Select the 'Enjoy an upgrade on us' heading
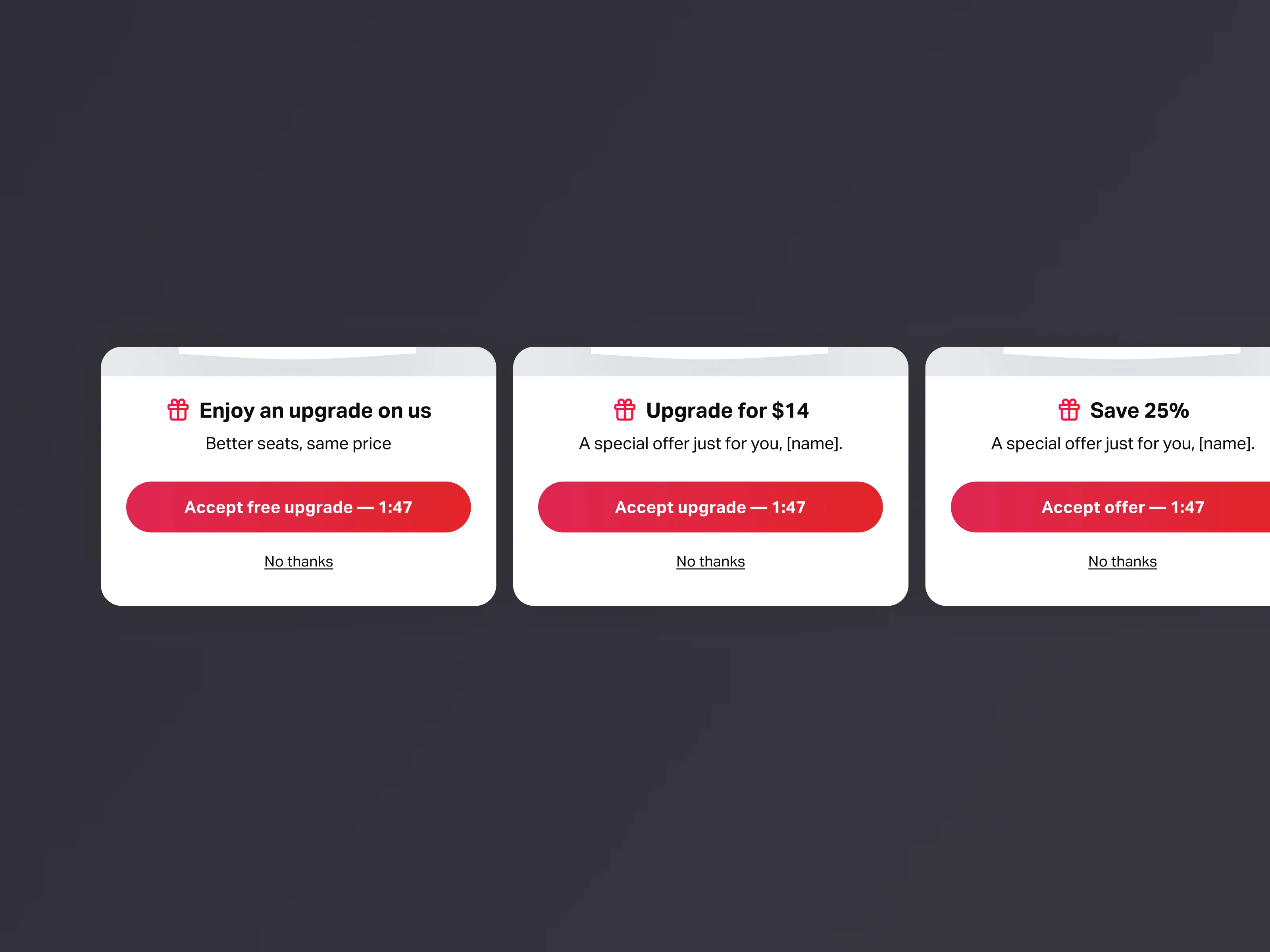Viewport: 1270px width, 952px height. [315, 411]
